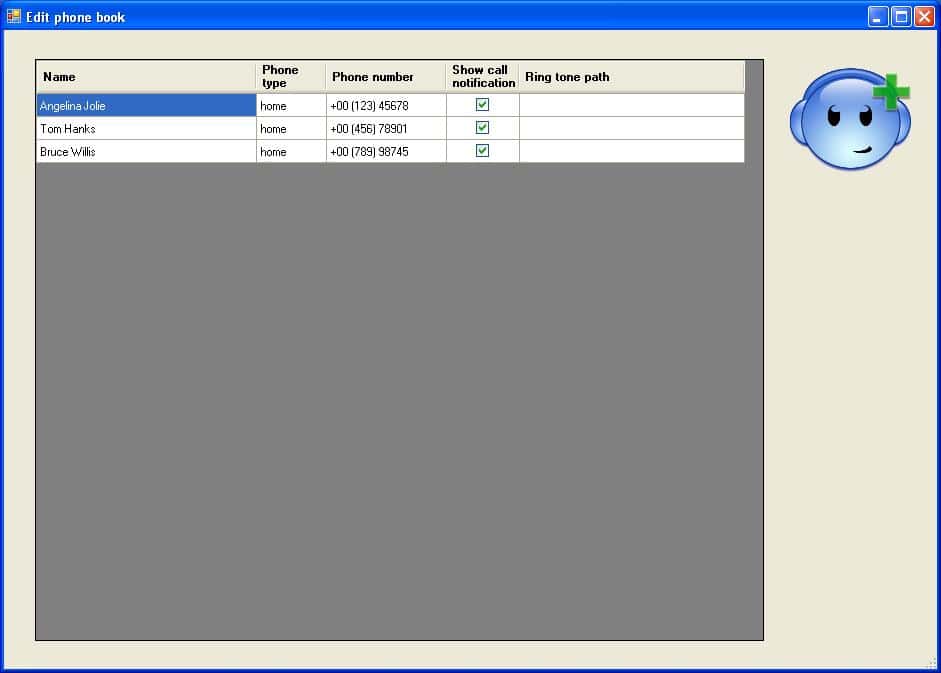The height and width of the screenshot is (673, 941).
Task: Disable call notification for Bruce Willis
Action: [x=482, y=151]
